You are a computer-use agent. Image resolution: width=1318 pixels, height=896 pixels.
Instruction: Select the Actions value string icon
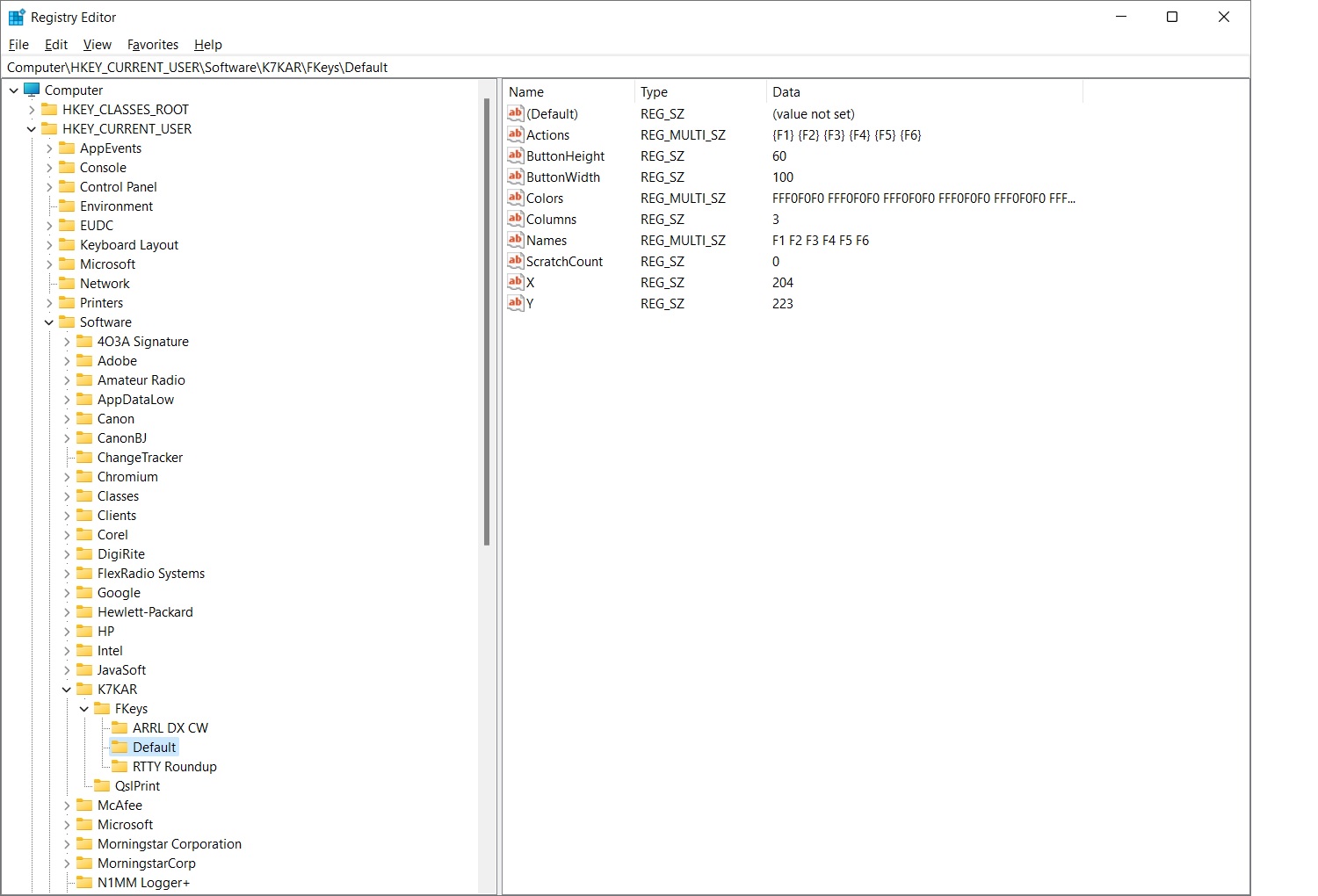[516, 135]
